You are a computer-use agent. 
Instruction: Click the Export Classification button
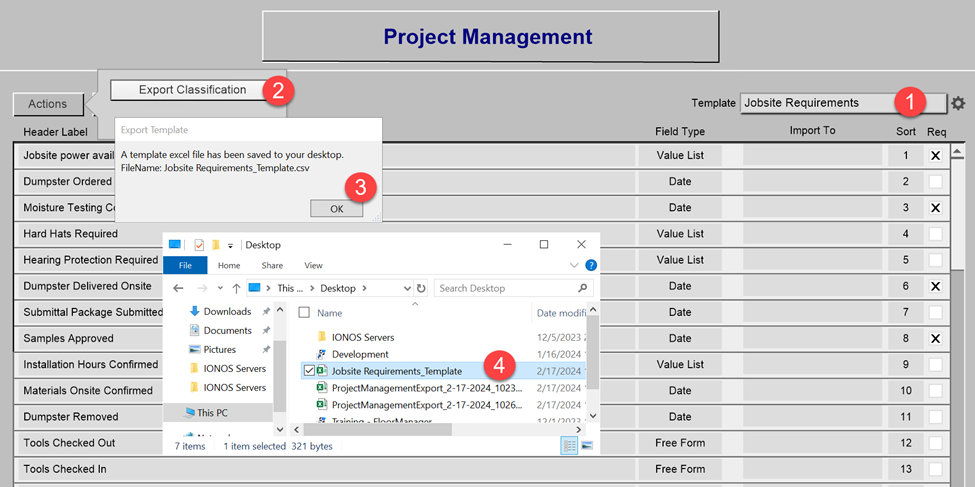click(x=192, y=90)
